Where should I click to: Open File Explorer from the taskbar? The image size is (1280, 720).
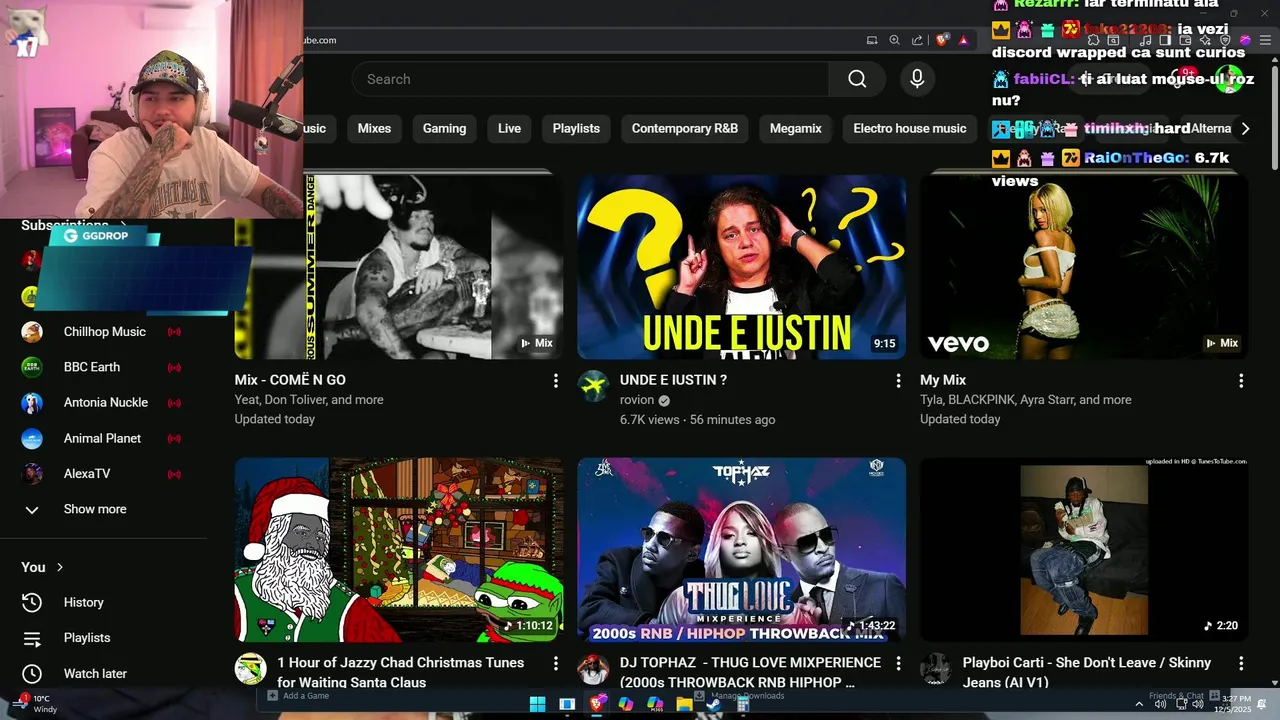(x=684, y=704)
